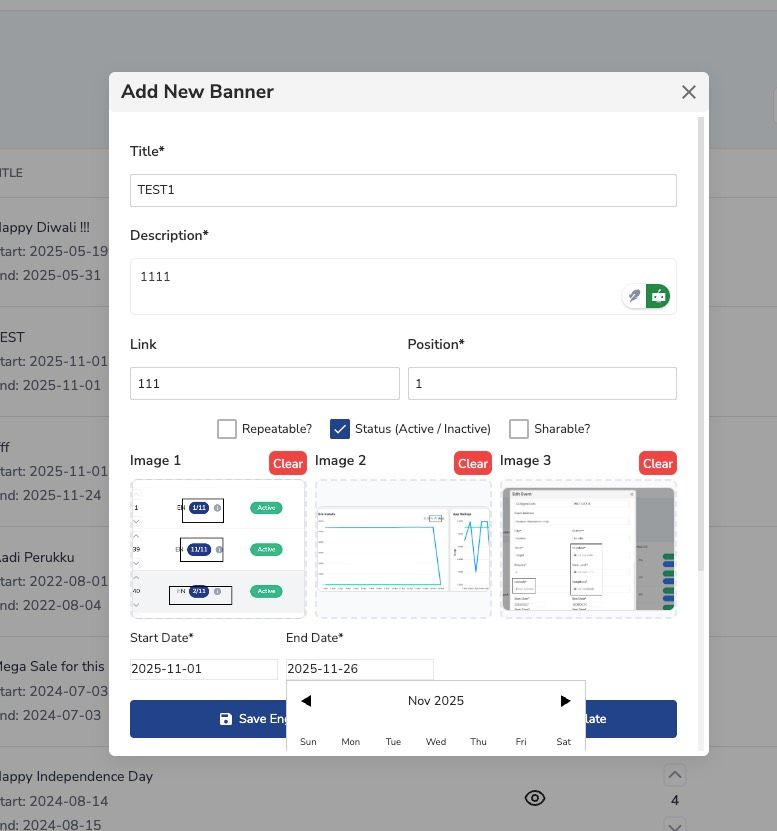The height and width of the screenshot is (831, 777).
Task: Click the eye view icon for Independence Day
Action: [x=535, y=797]
